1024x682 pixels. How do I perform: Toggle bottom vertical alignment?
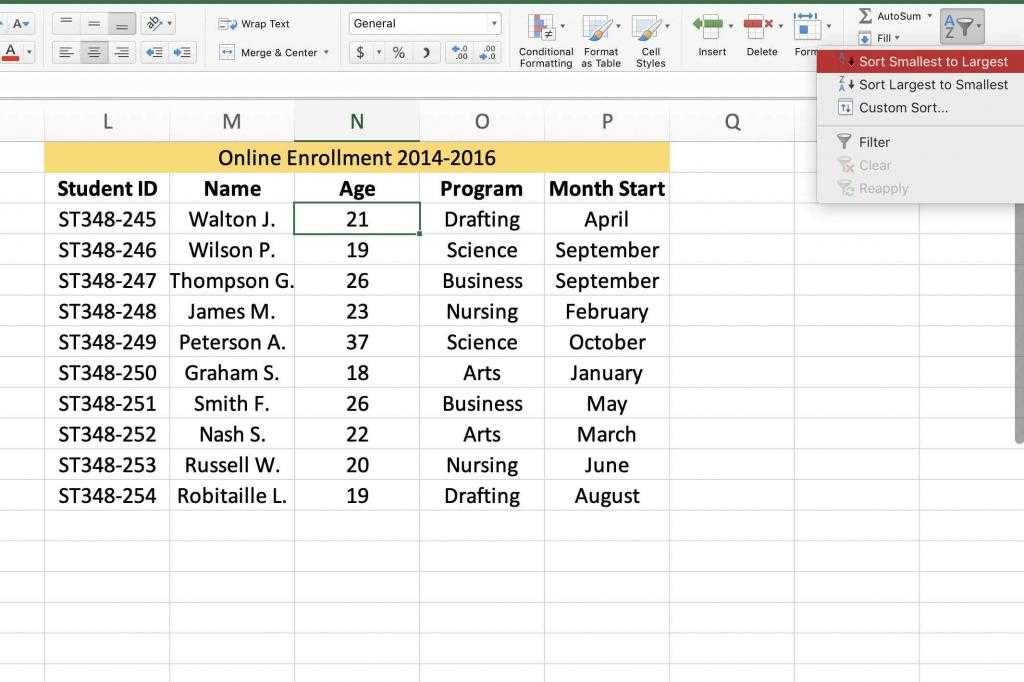click(122, 24)
